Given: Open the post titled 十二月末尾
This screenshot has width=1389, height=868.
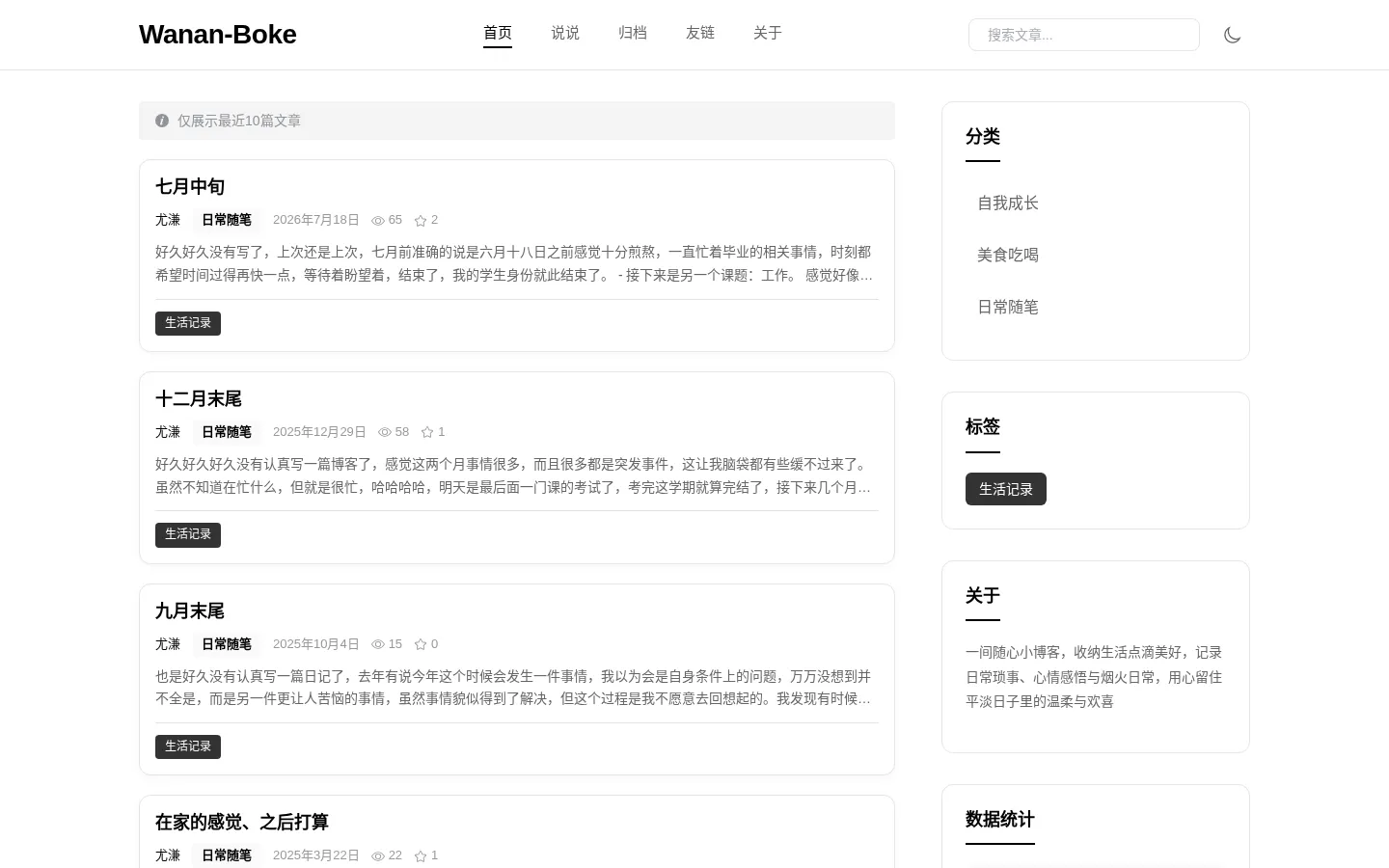Looking at the screenshot, I should pyautogui.click(x=199, y=399).
